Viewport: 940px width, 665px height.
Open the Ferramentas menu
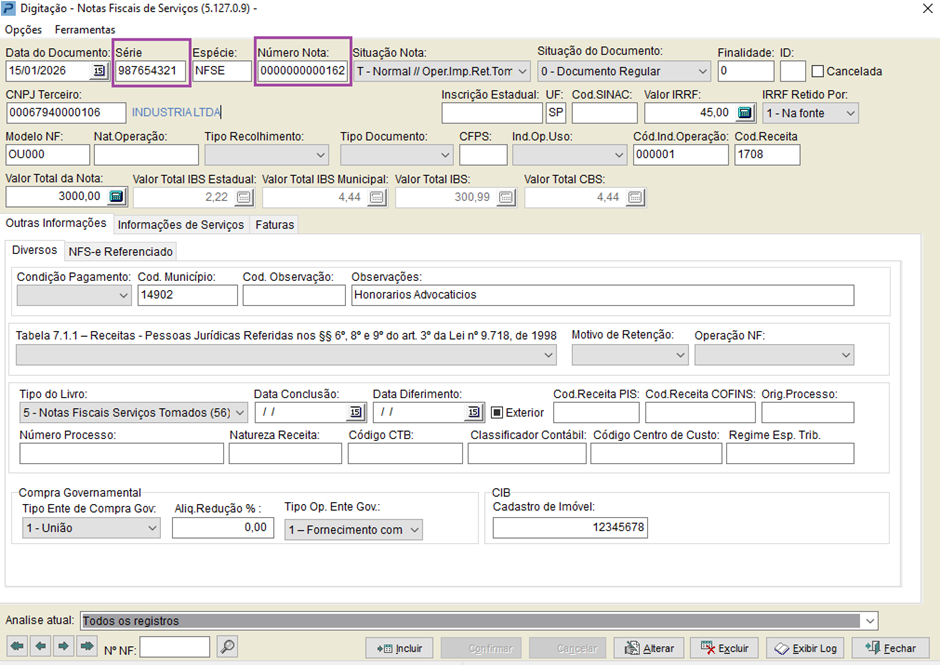[x=85, y=29]
